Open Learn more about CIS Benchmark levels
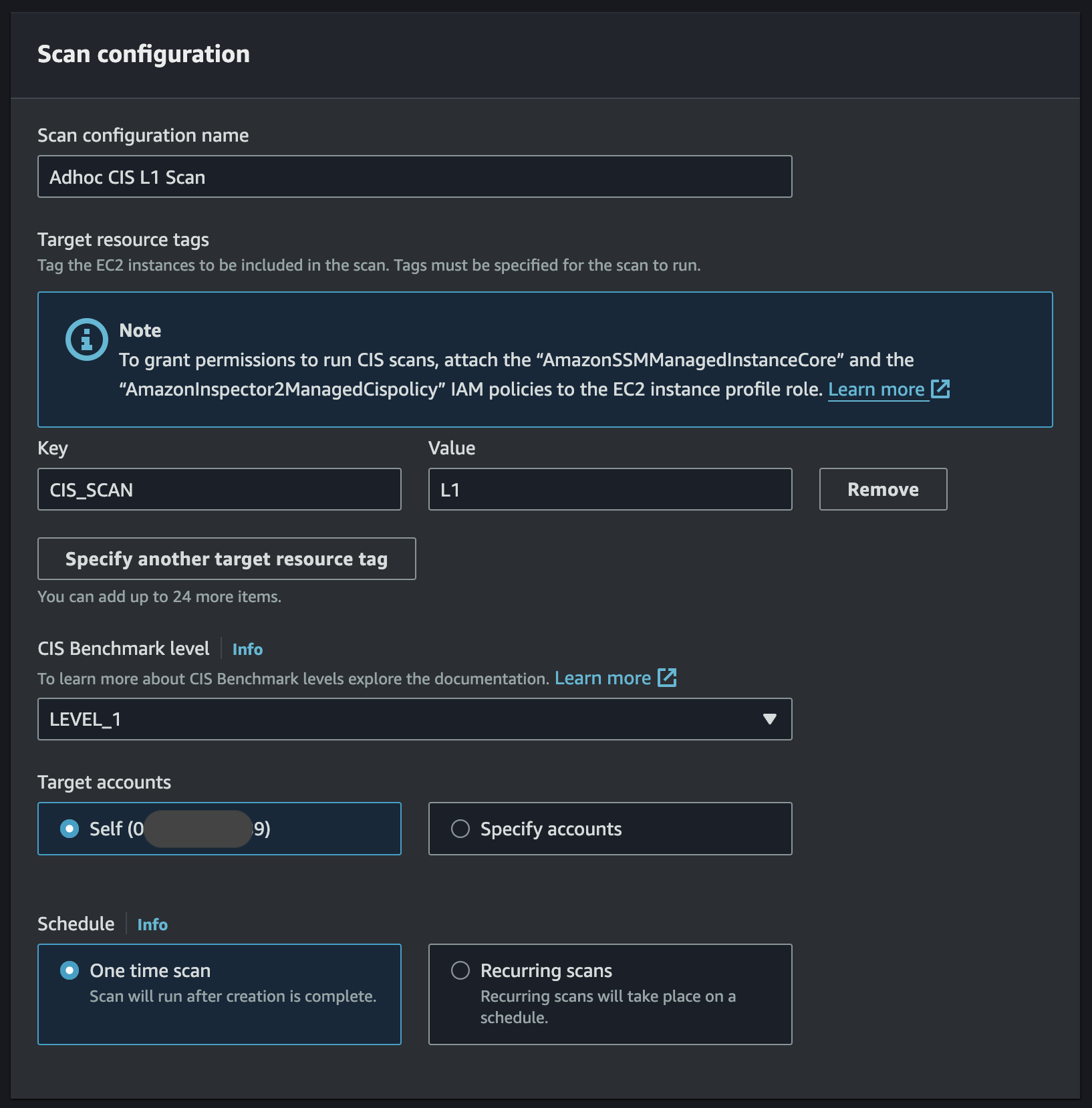This screenshot has height=1108, width=1092. [603, 677]
